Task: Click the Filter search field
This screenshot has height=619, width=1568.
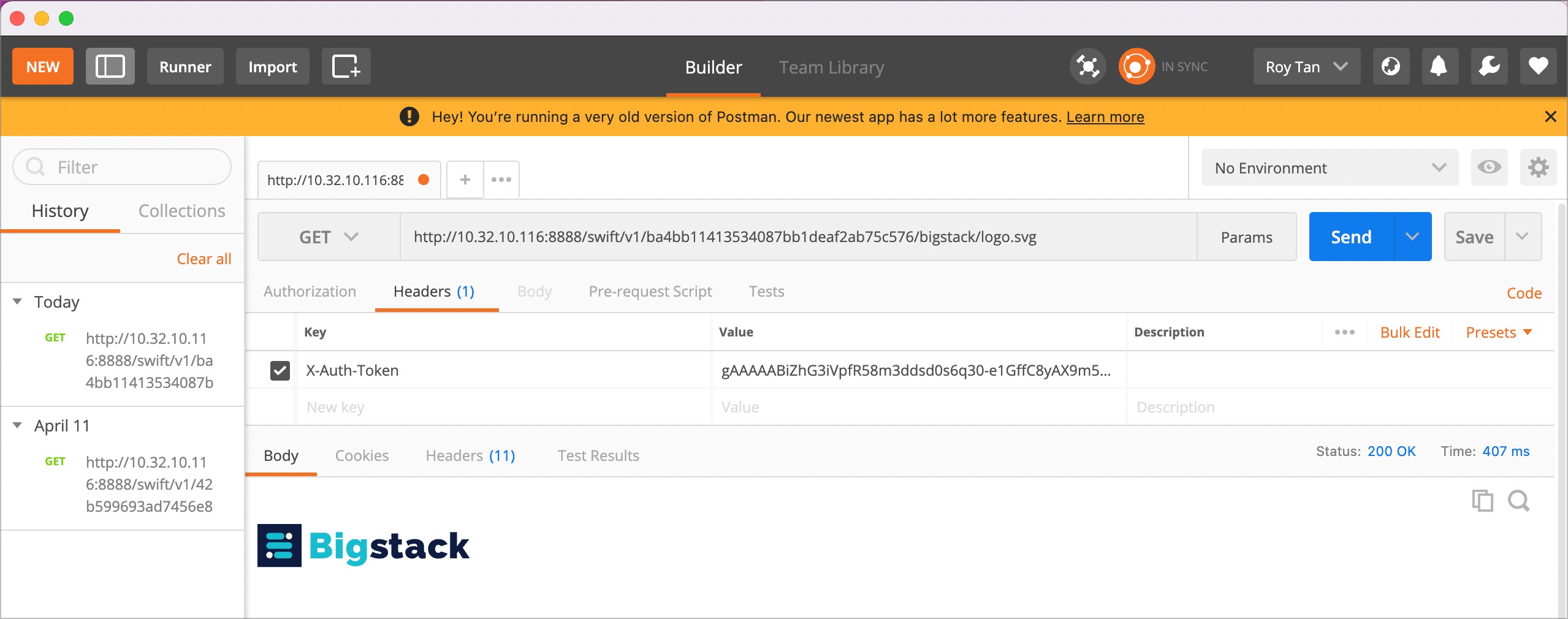Action: click(x=122, y=167)
